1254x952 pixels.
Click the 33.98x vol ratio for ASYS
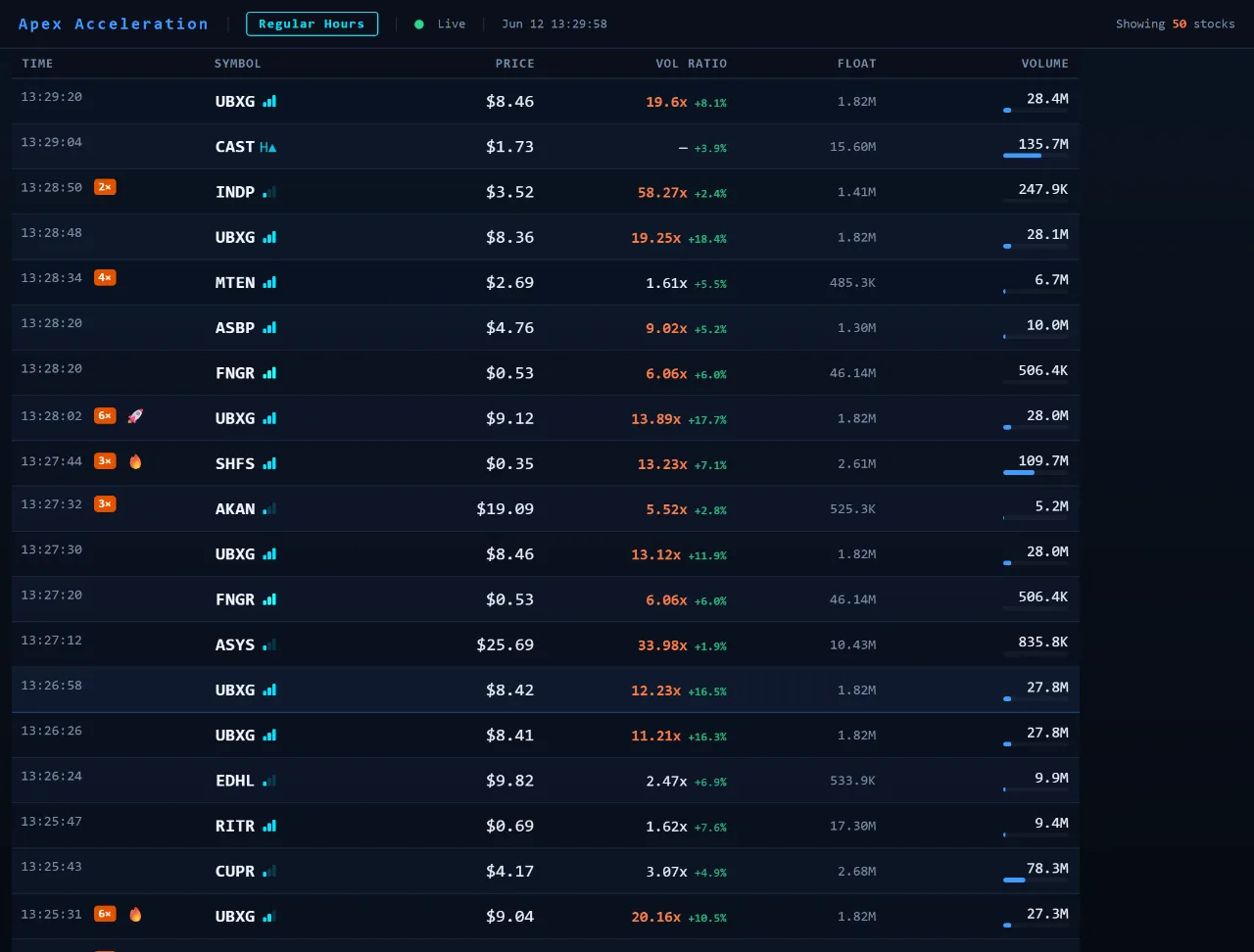(x=662, y=644)
